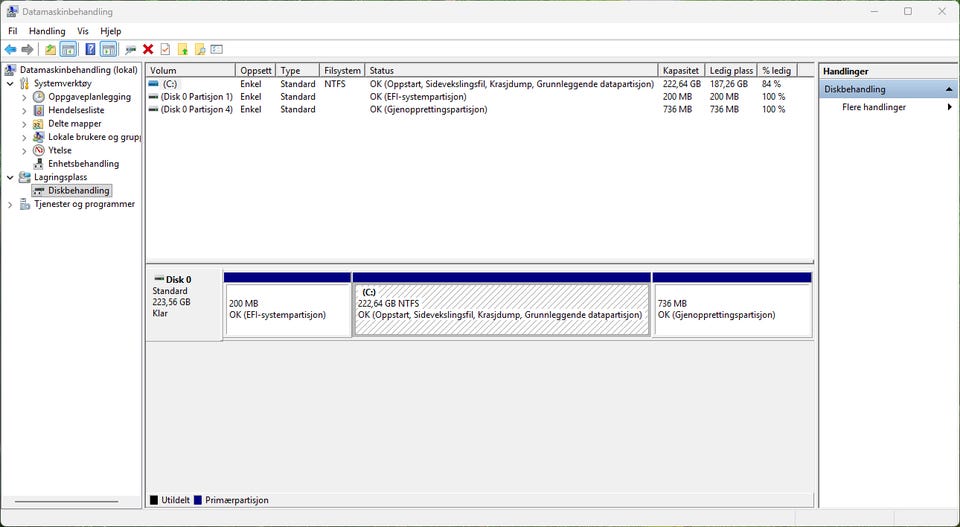Expand Tjenester og programmer node arrow
This screenshot has height=527, width=960.
[x=10, y=204]
